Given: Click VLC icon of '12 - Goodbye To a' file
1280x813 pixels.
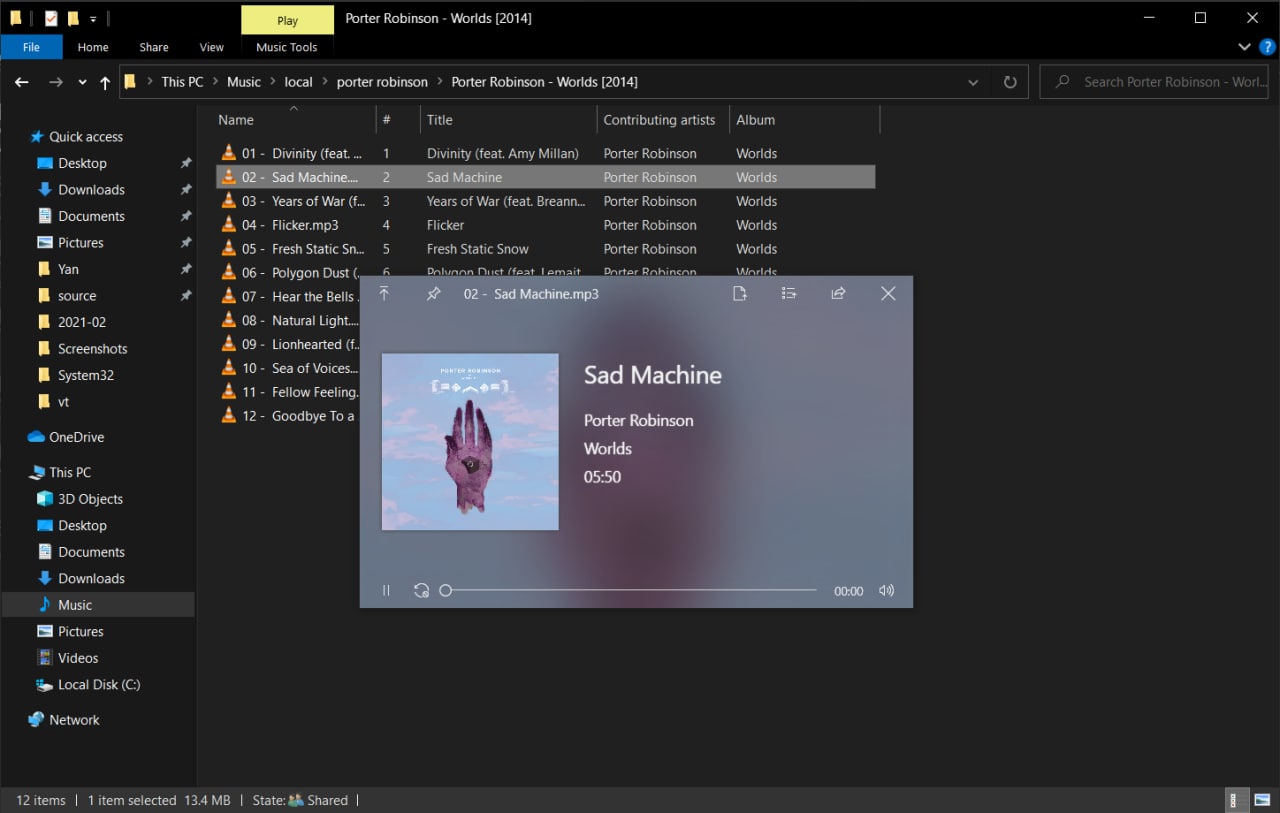Looking at the screenshot, I should pyautogui.click(x=228, y=416).
